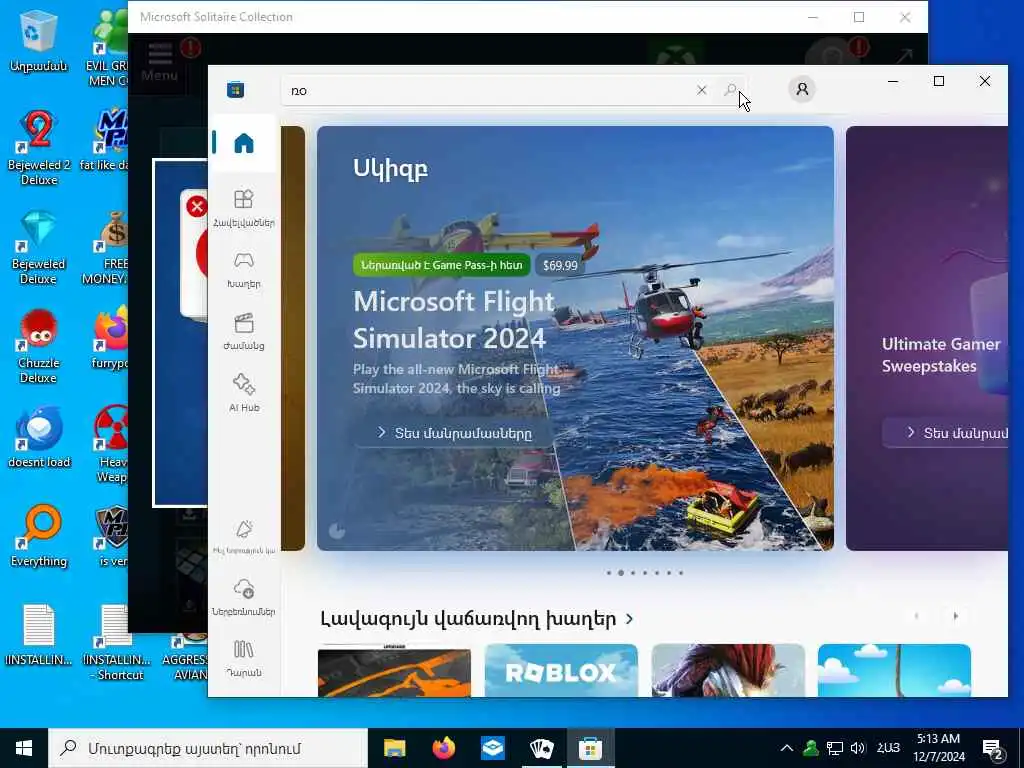Select the first carousel page dot
Viewport: 1024px width, 768px height.
point(609,573)
